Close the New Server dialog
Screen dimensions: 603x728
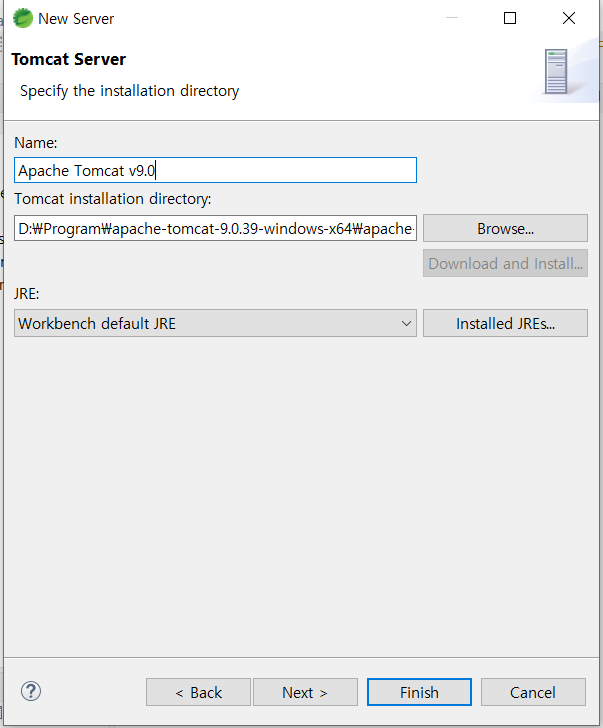[x=569, y=18]
